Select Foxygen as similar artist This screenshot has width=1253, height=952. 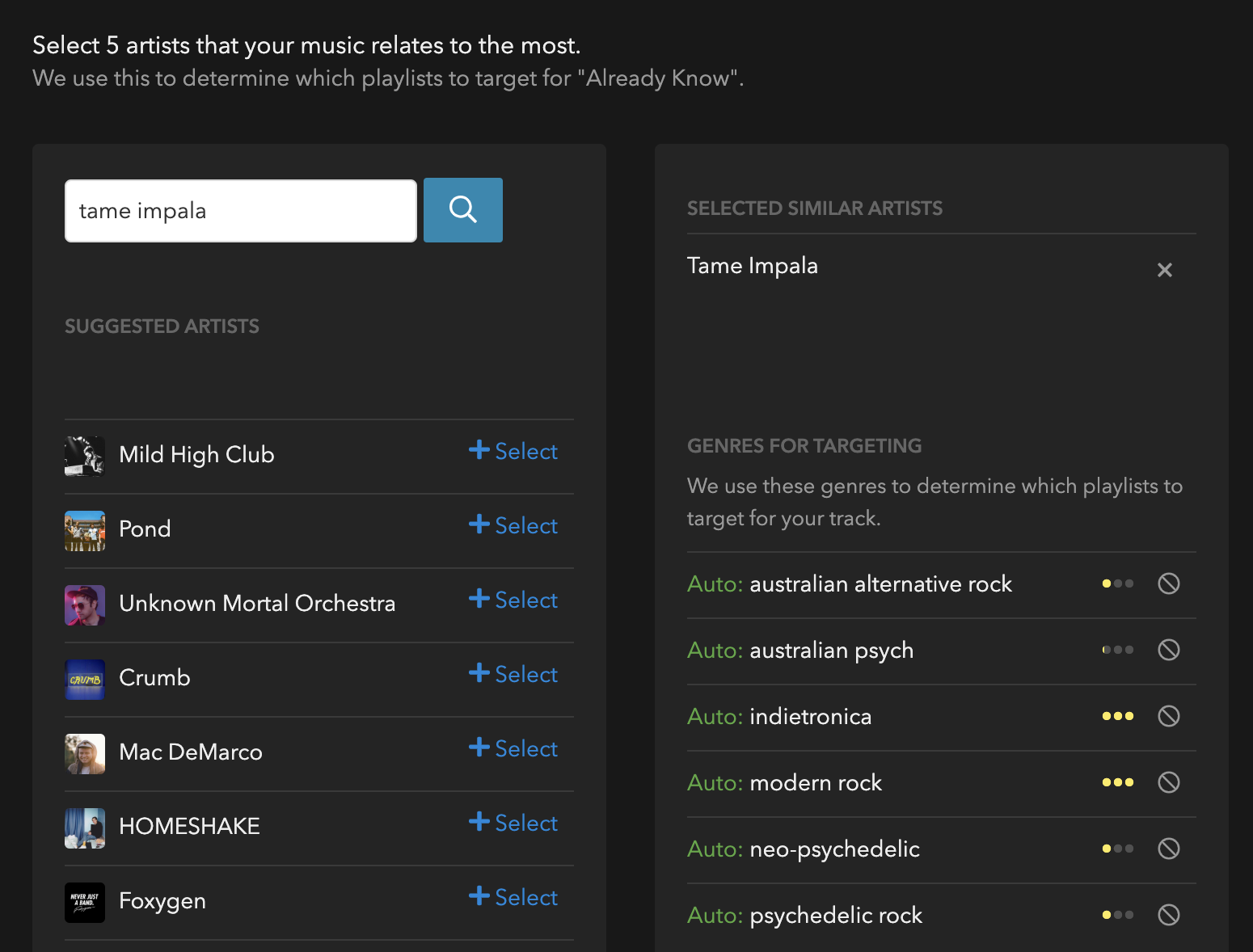(x=513, y=897)
